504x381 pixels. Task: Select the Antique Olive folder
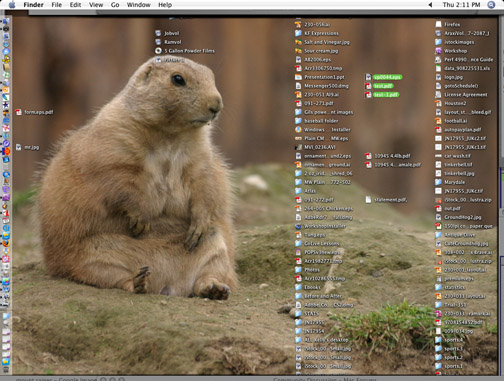[438, 235]
